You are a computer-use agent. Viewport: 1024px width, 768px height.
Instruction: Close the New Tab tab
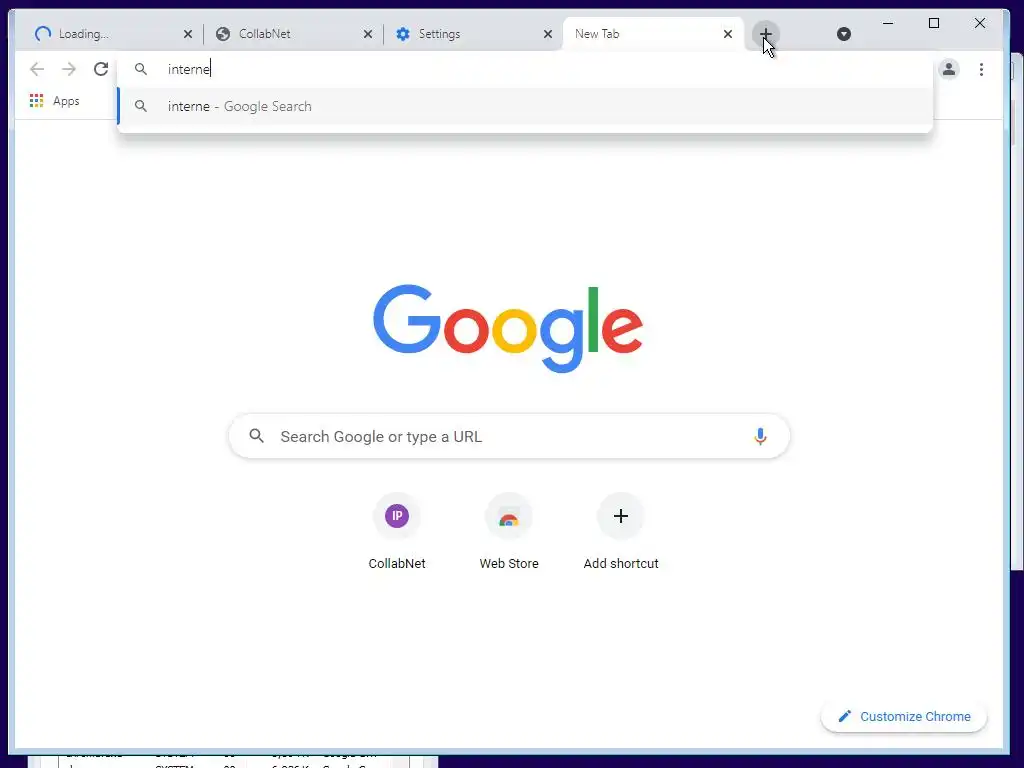pyautogui.click(x=728, y=34)
